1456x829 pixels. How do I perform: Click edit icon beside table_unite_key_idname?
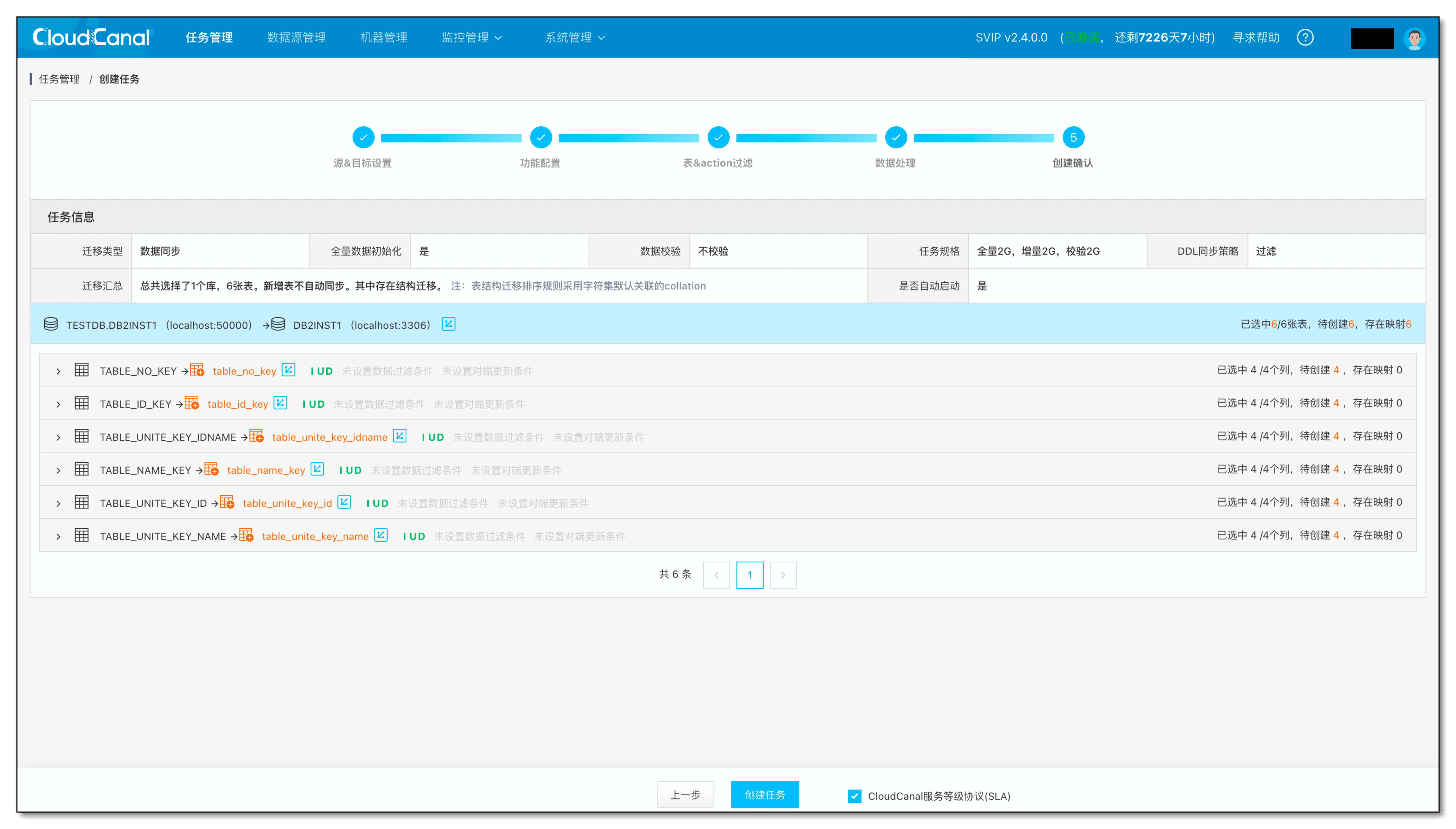point(400,436)
